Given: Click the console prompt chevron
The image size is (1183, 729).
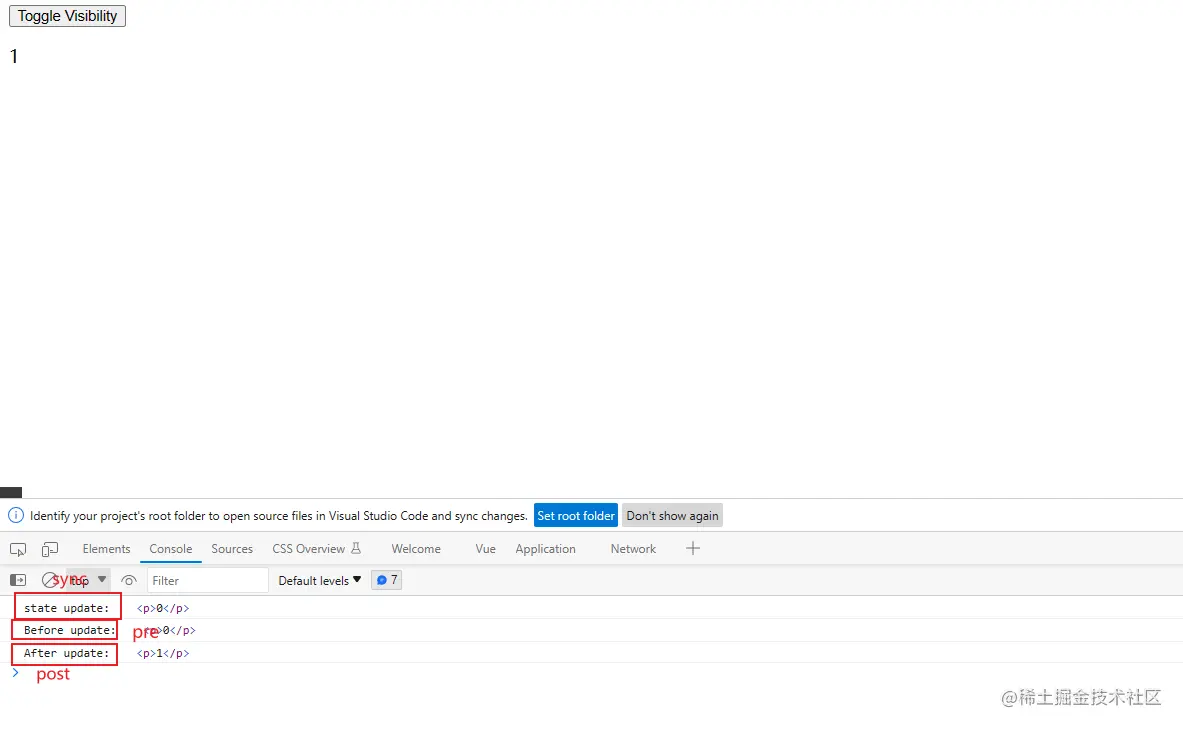Looking at the screenshot, I should (x=15, y=672).
